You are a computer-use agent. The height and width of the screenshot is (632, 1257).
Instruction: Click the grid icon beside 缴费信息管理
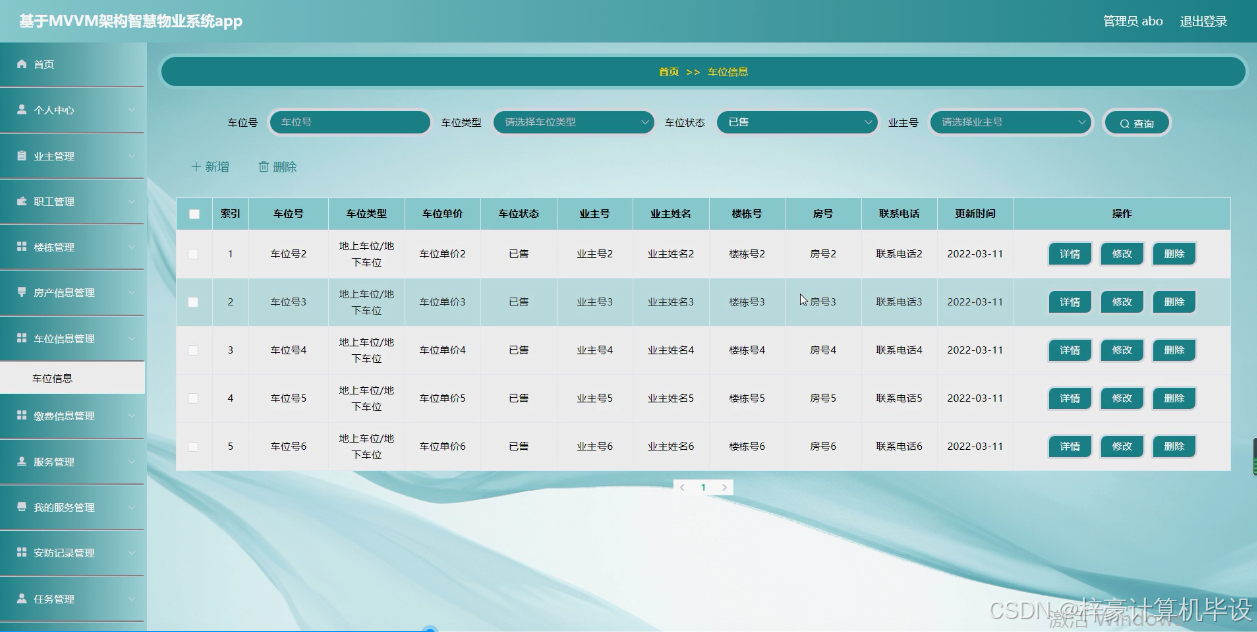21,415
